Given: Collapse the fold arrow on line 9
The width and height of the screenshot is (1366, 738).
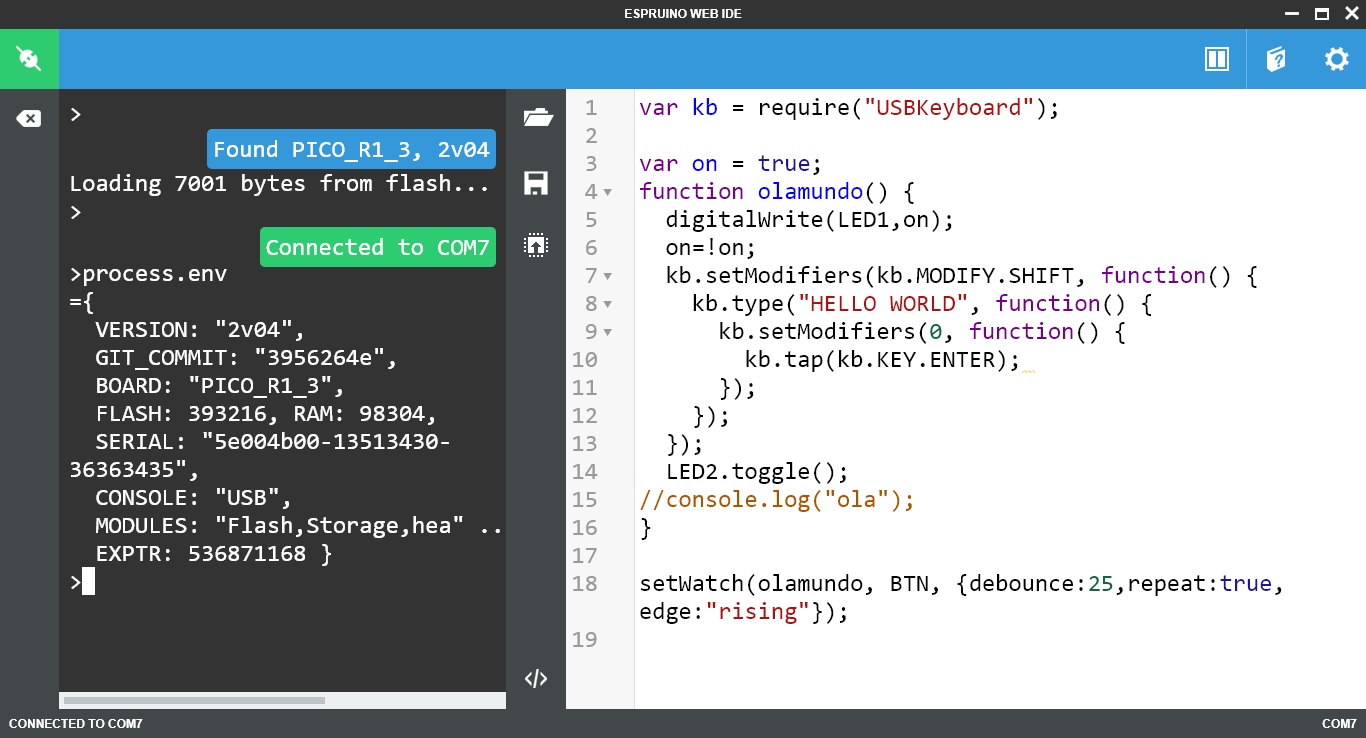Looking at the screenshot, I should click(608, 332).
